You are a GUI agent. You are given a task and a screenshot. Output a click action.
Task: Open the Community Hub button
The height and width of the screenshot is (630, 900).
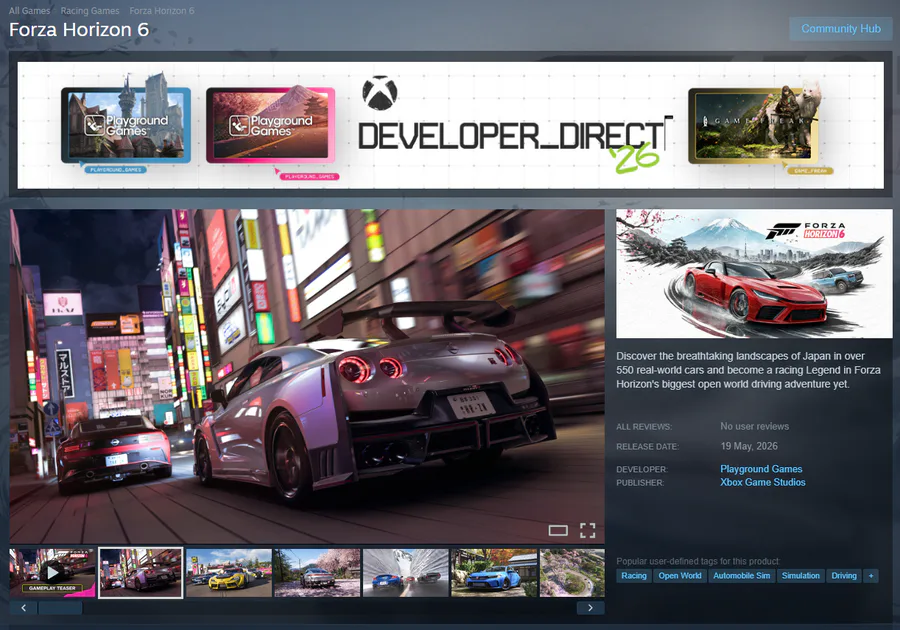[841, 29]
